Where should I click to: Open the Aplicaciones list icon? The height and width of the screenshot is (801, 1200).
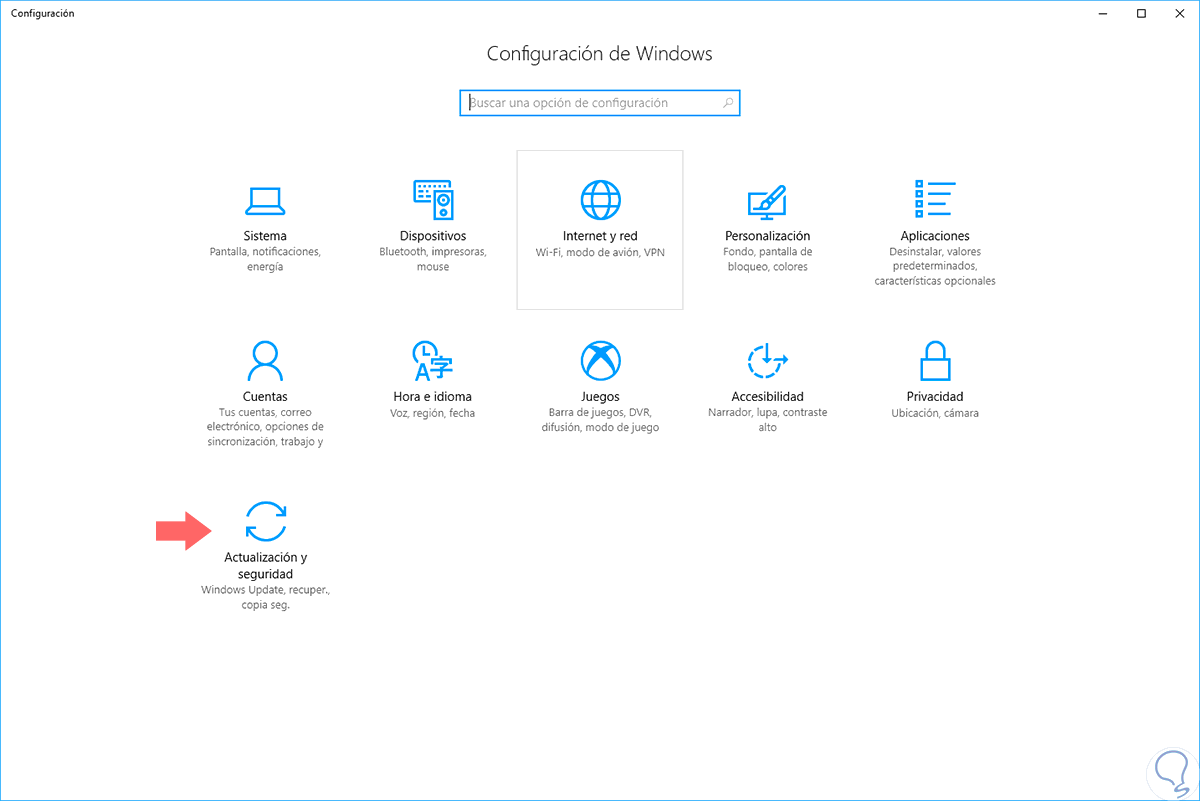[x=935, y=199]
